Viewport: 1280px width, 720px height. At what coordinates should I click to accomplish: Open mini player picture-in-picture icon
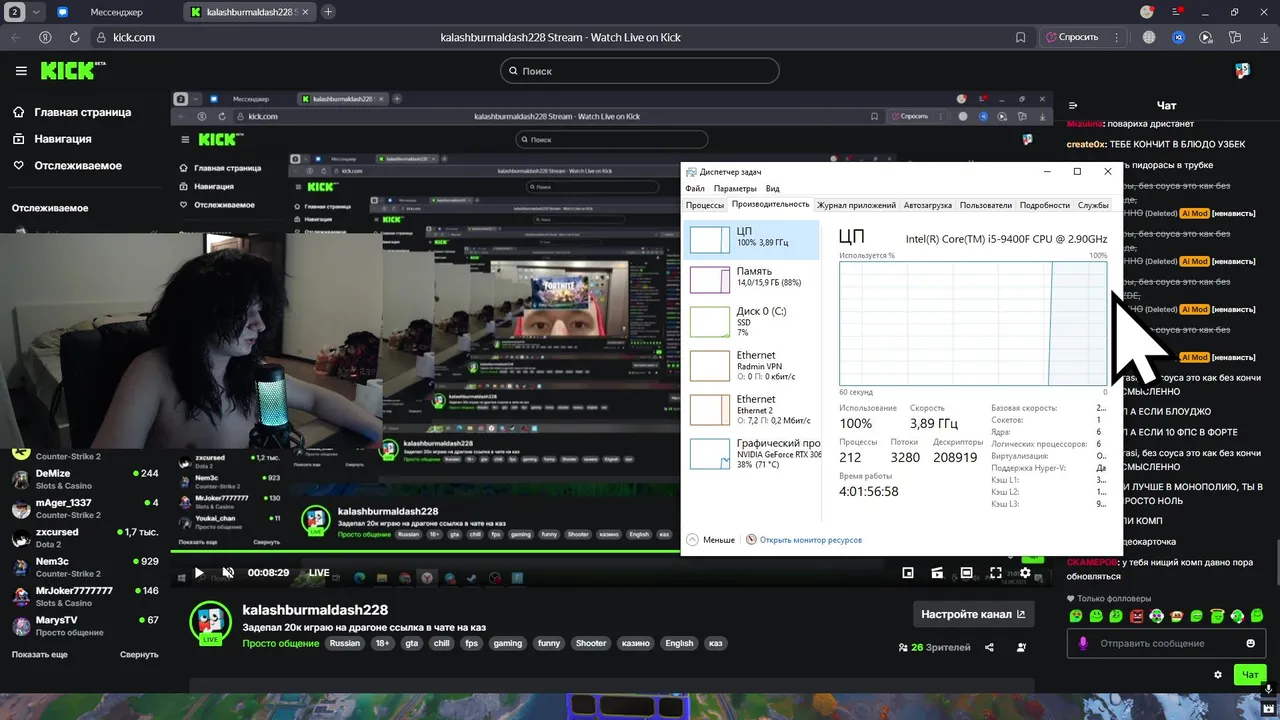click(x=908, y=573)
